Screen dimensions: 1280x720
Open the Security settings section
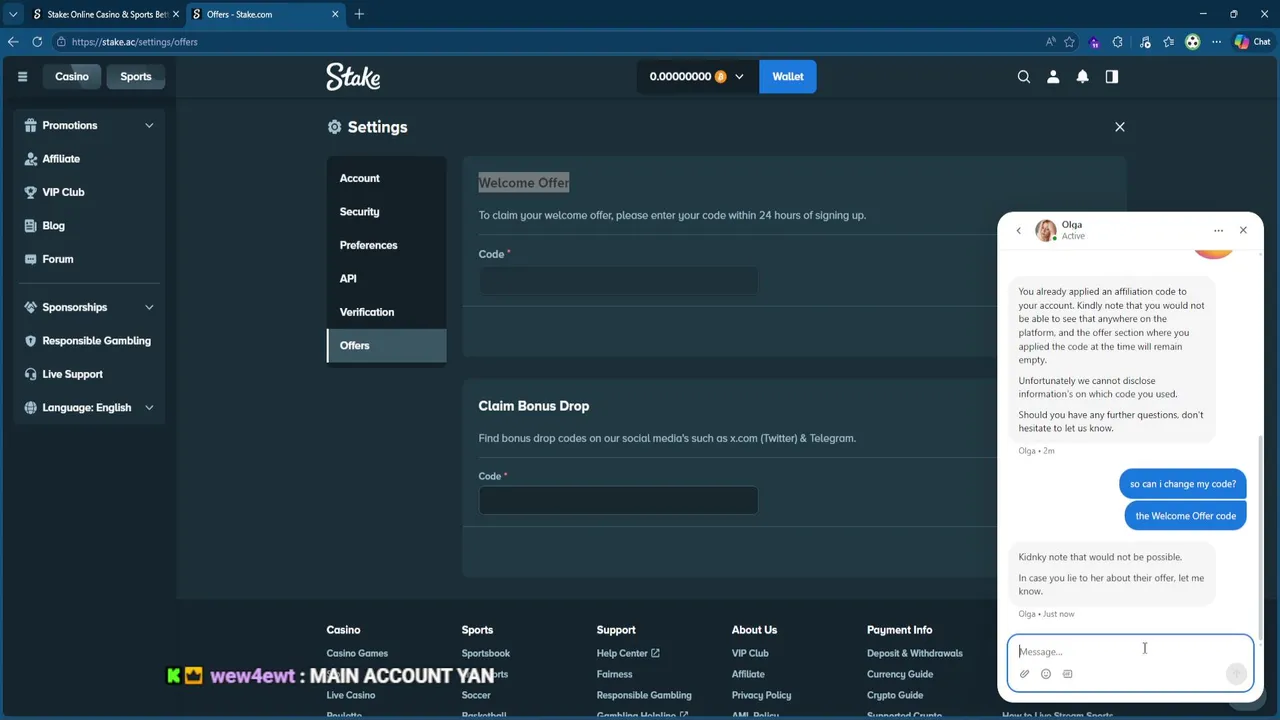click(386, 212)
